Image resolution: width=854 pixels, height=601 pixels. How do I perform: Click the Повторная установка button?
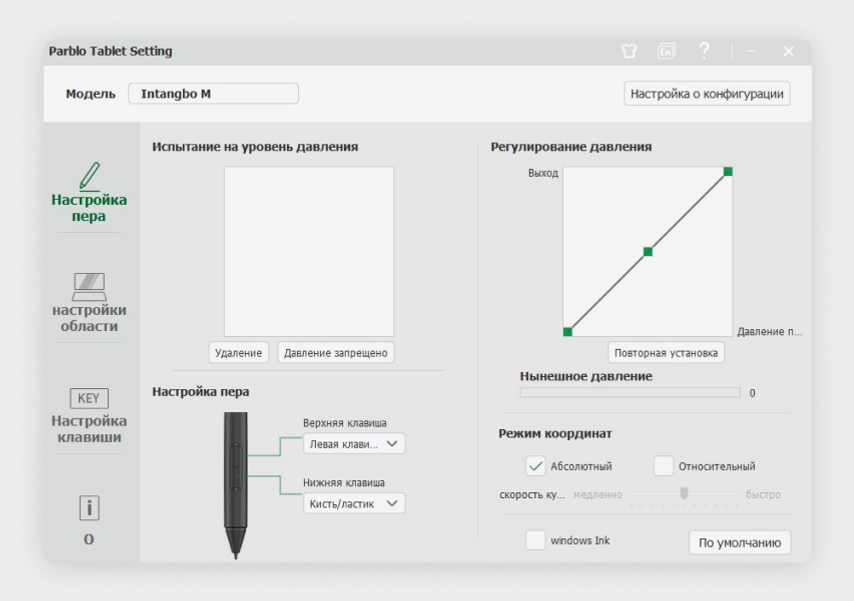tap(666, 353)
